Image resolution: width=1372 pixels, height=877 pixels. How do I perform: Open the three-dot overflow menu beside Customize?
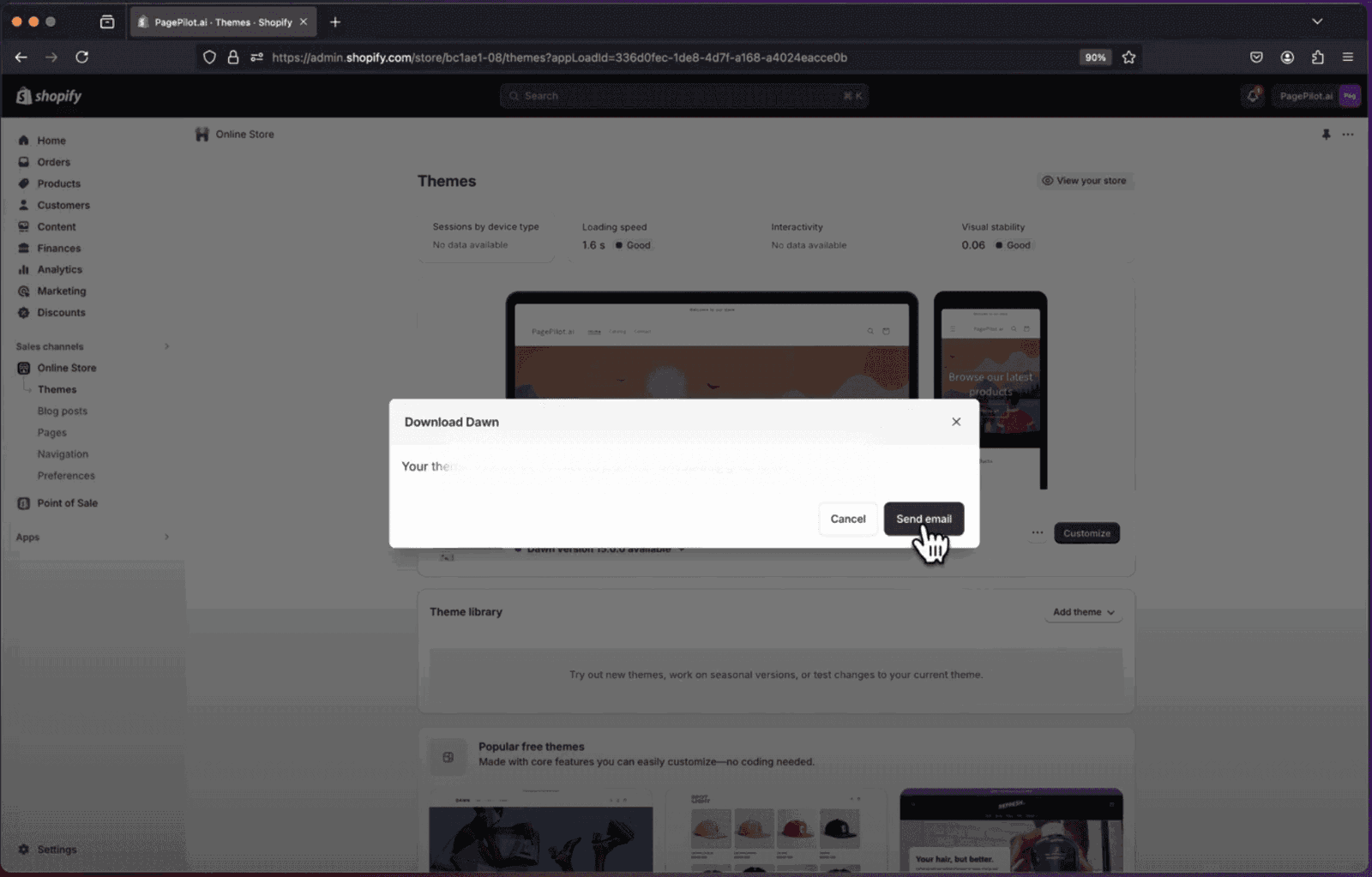pos(1037,532)
